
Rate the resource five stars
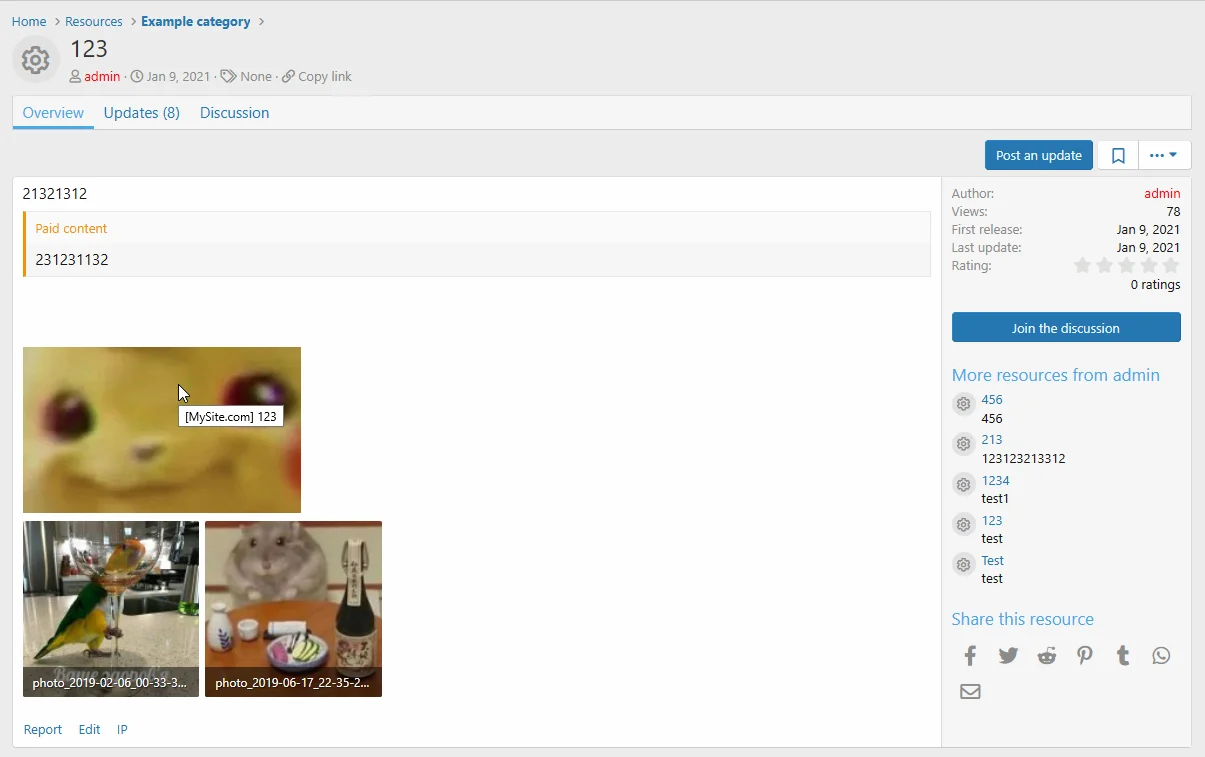click(x=1171, y=266)
